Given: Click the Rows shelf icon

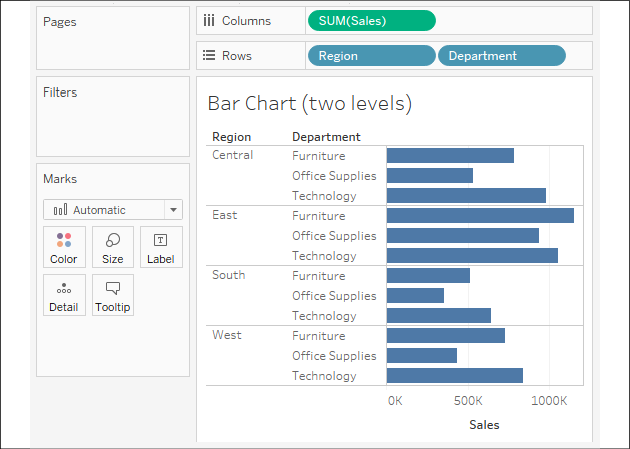Looking at the screenshot, I should click(x=209, y=56).
